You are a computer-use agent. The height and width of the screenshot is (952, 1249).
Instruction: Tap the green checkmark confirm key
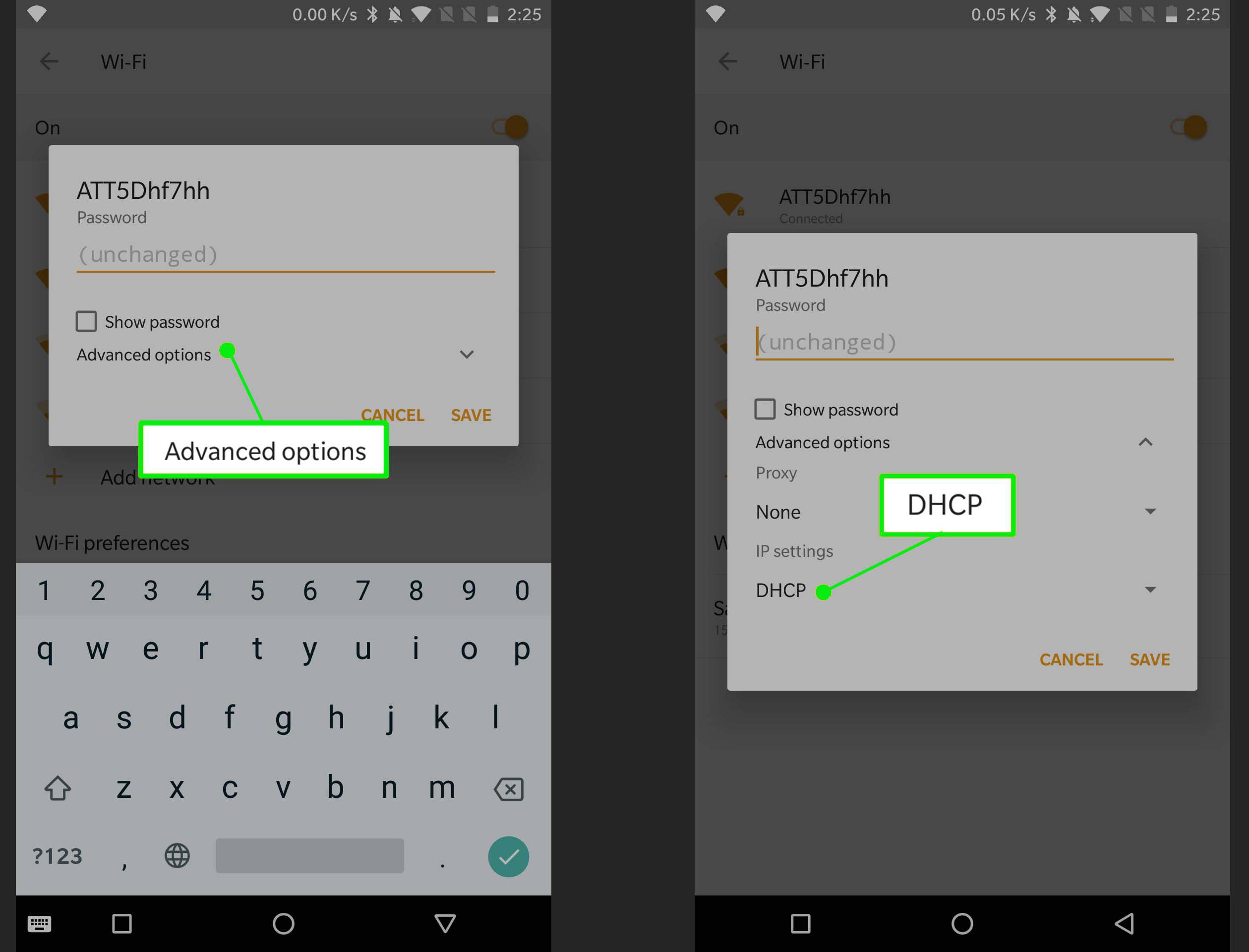click(x=509, y=856)
